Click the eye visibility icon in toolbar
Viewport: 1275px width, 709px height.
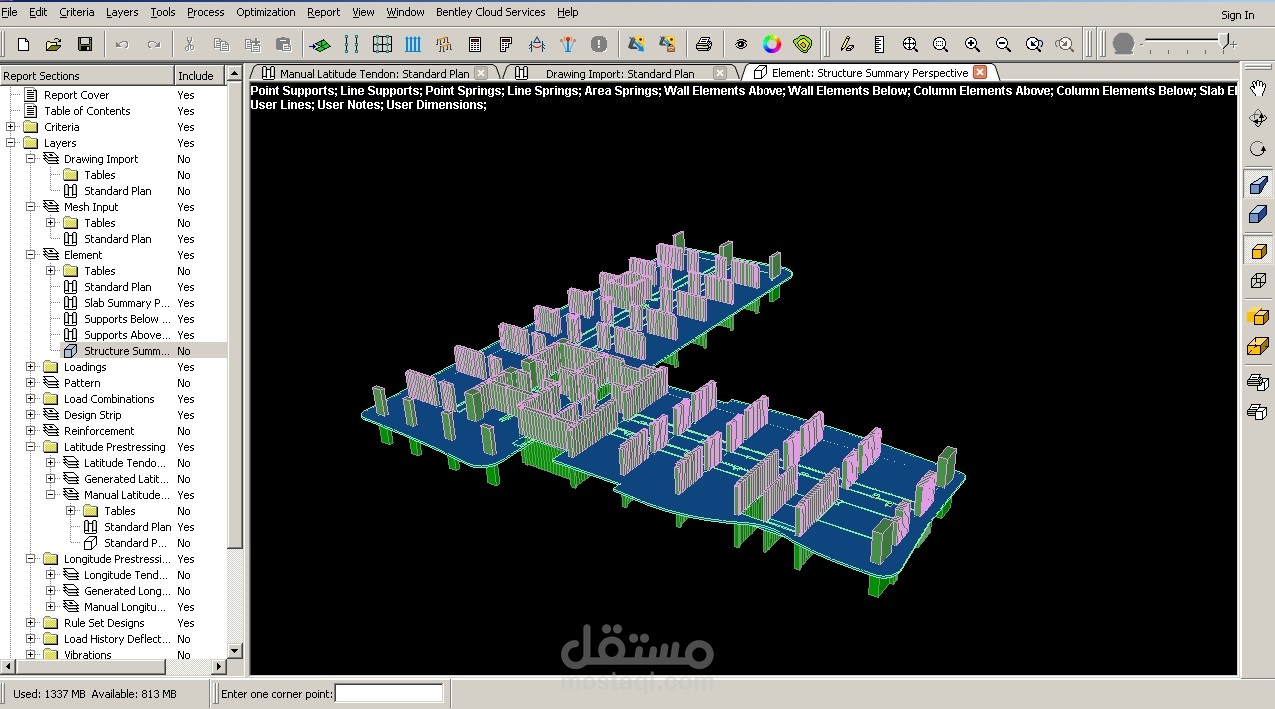(x=741, y=44)
